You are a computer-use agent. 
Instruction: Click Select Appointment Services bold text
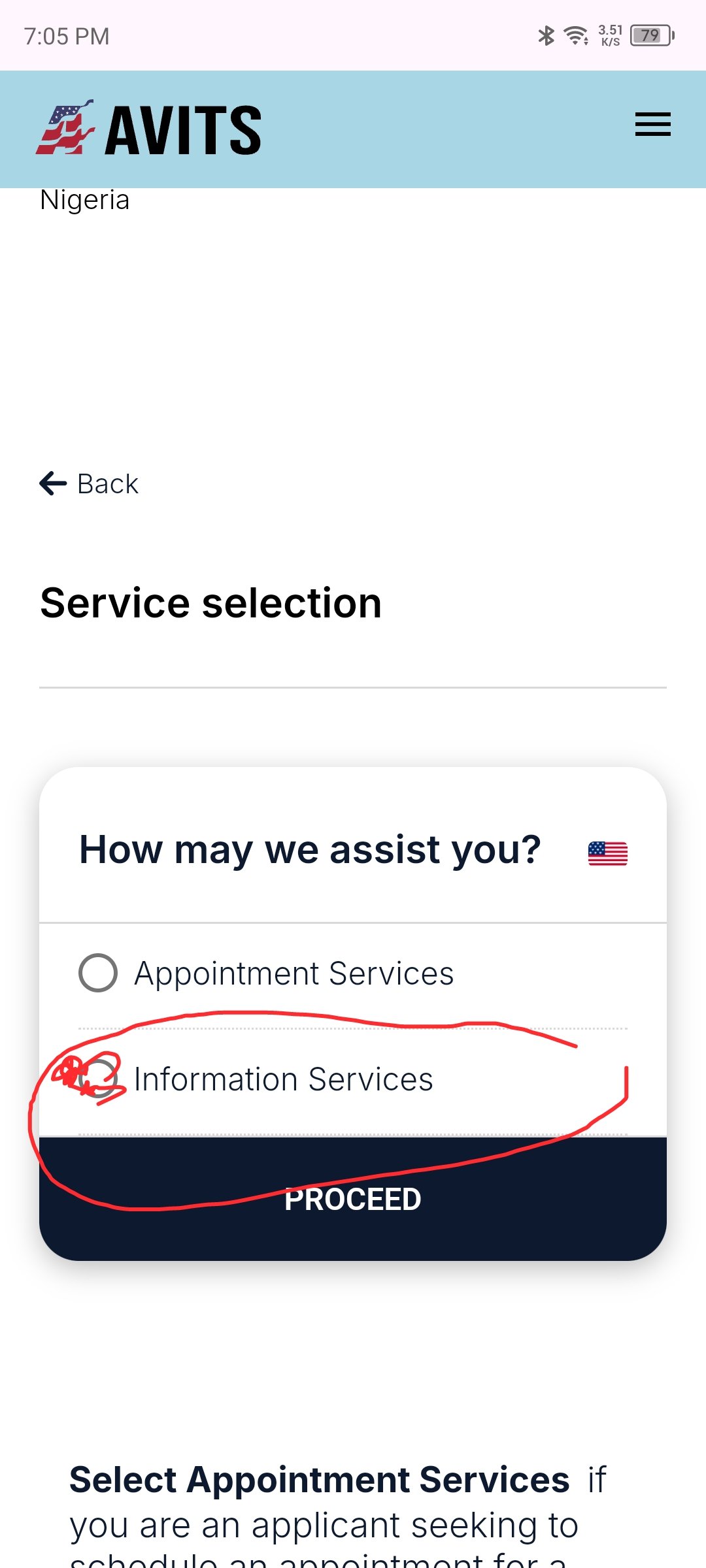click(x=319, y=1480)
